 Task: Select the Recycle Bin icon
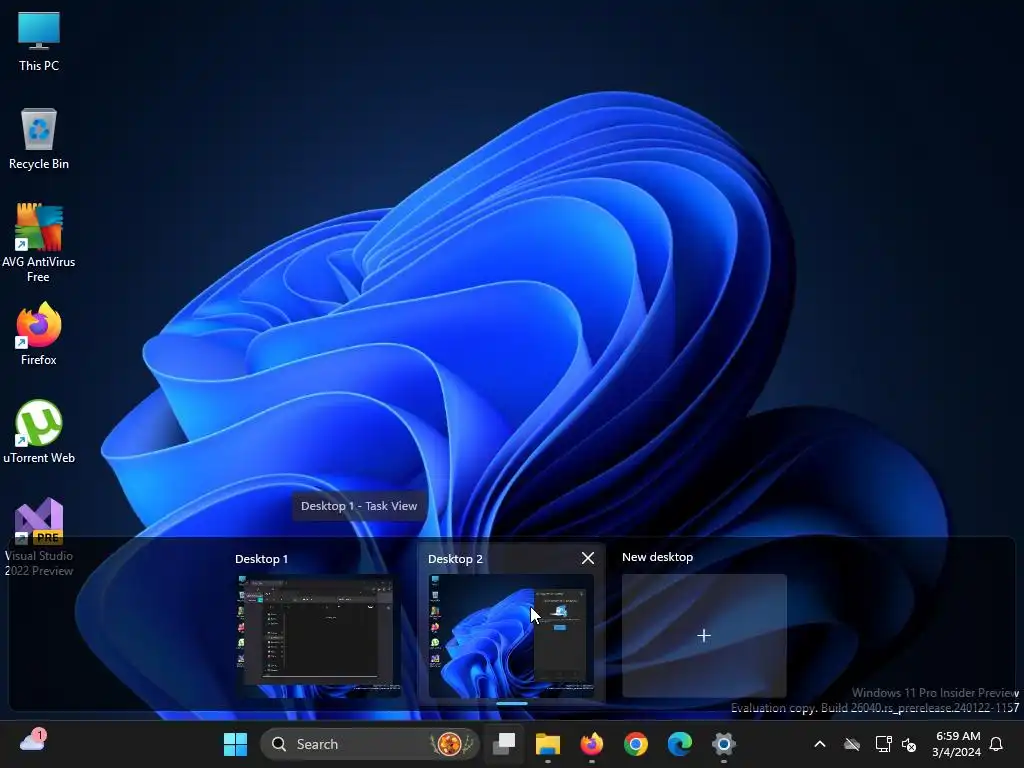[39, 138]
